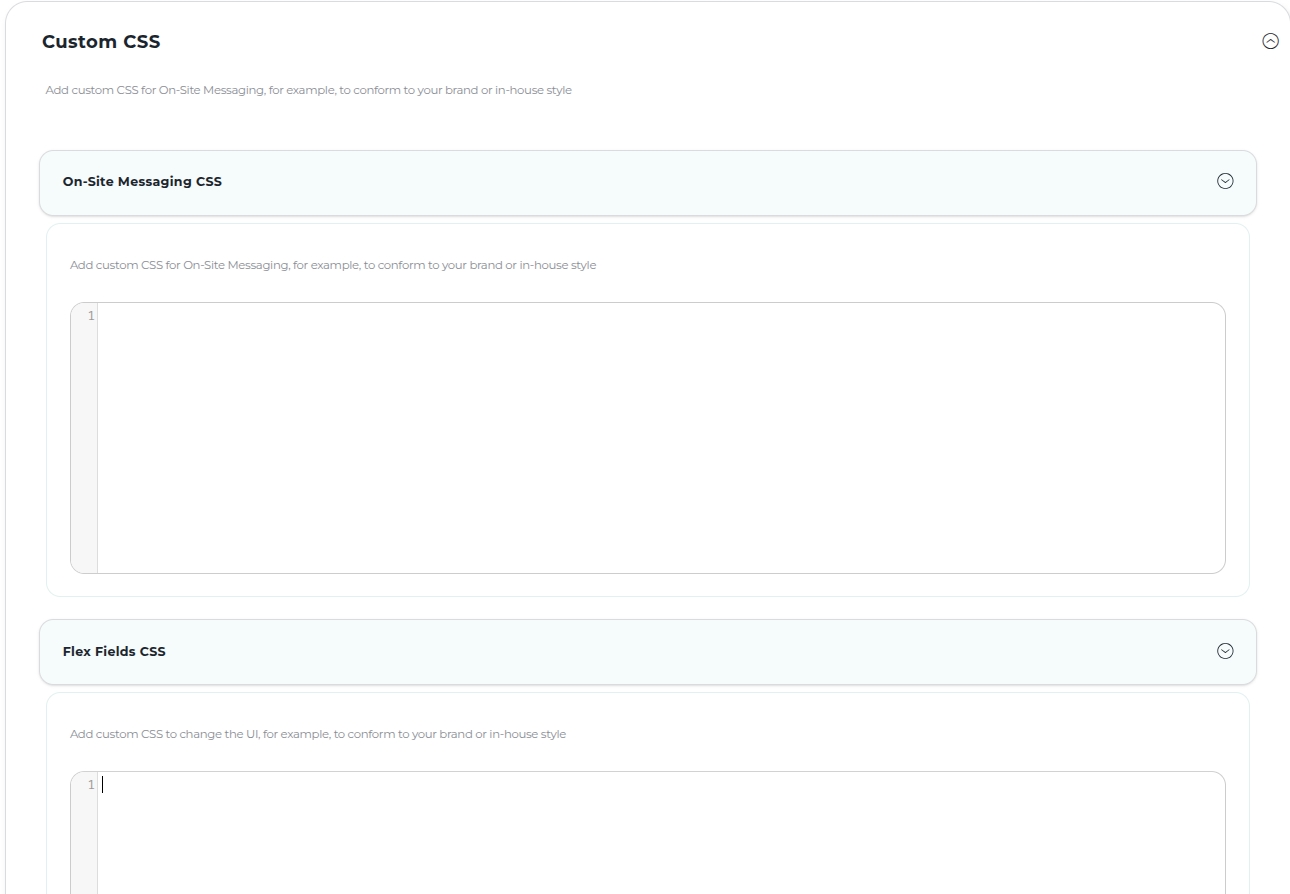Collapse the Custom CSS section chevron
Viewport: 1290px width, 894px height.
pos(1270,42)
